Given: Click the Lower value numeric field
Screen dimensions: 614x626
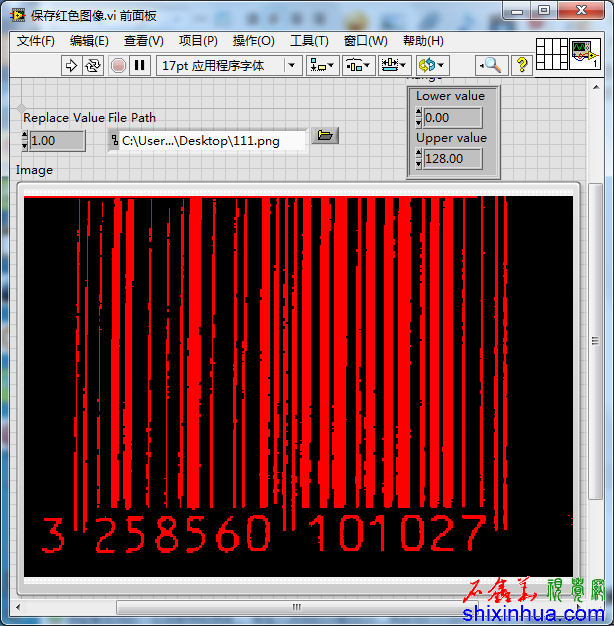Looking at the screenshot, I should pos(452,118).
